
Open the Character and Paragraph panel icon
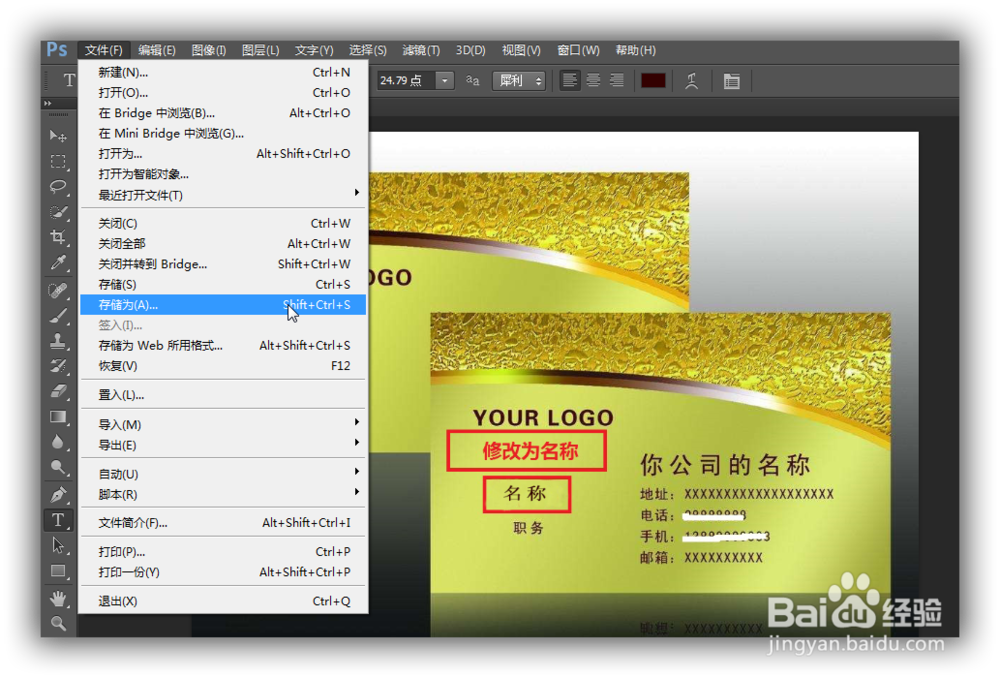[732, 81]
